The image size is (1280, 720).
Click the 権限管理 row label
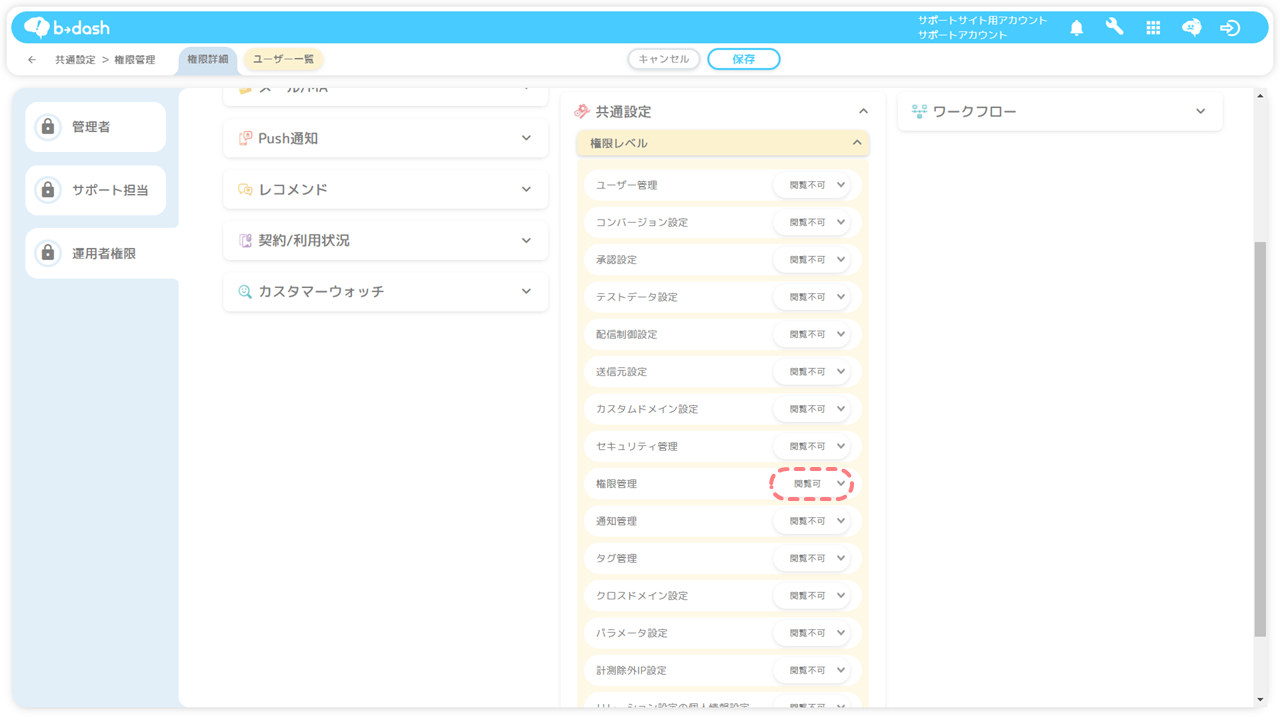tap(616, 484)
